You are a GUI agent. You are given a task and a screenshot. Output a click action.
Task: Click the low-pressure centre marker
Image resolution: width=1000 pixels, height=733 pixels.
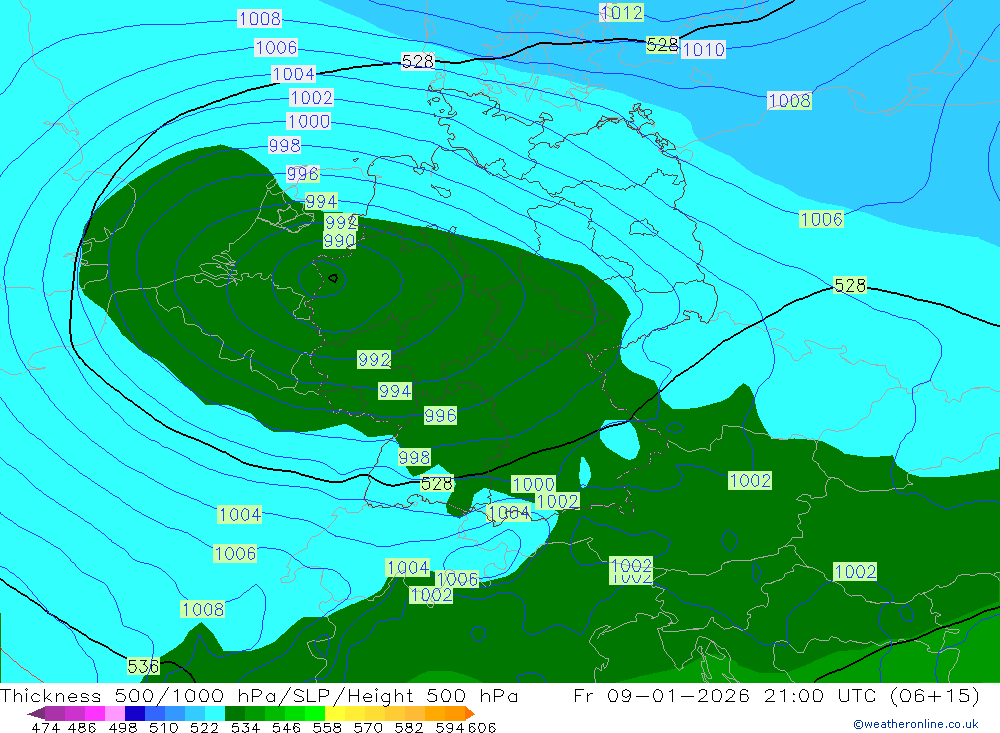(333, 278)
